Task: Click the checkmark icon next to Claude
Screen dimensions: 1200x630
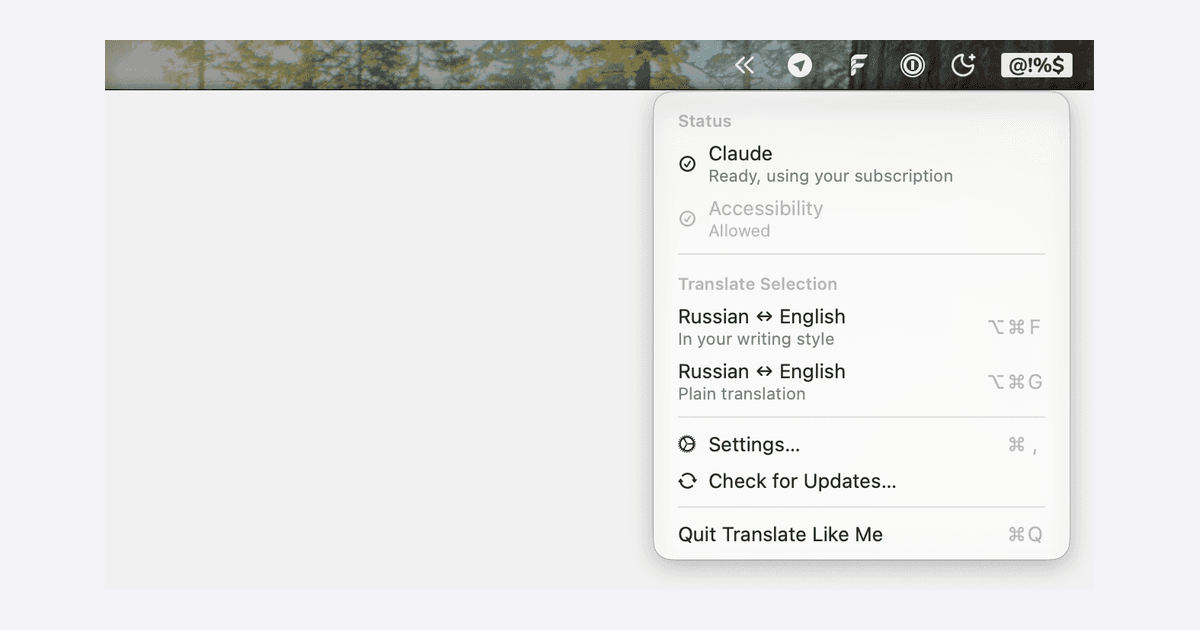Action: point(687,164)
